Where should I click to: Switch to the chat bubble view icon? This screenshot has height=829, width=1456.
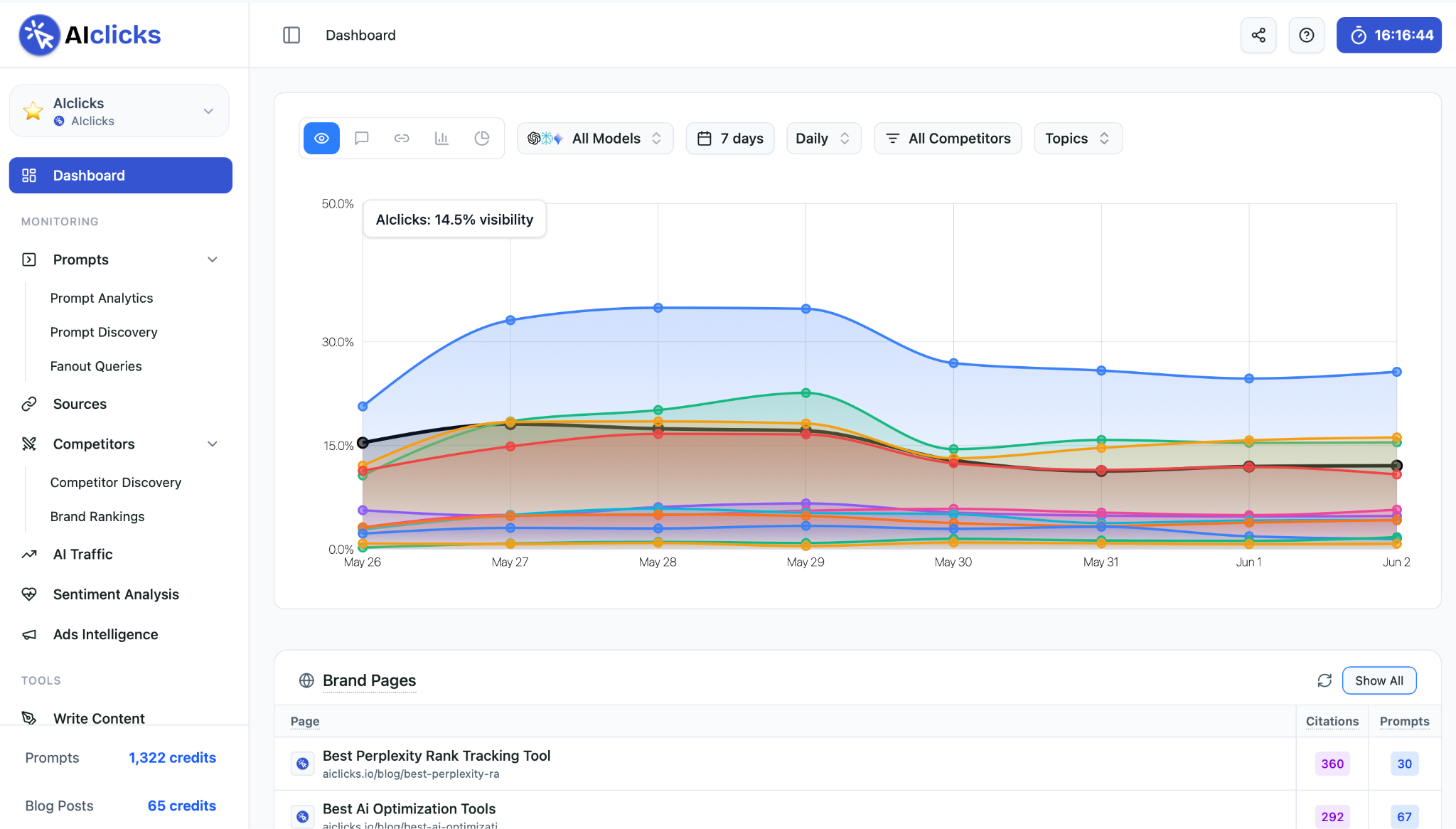click(362, 138)
